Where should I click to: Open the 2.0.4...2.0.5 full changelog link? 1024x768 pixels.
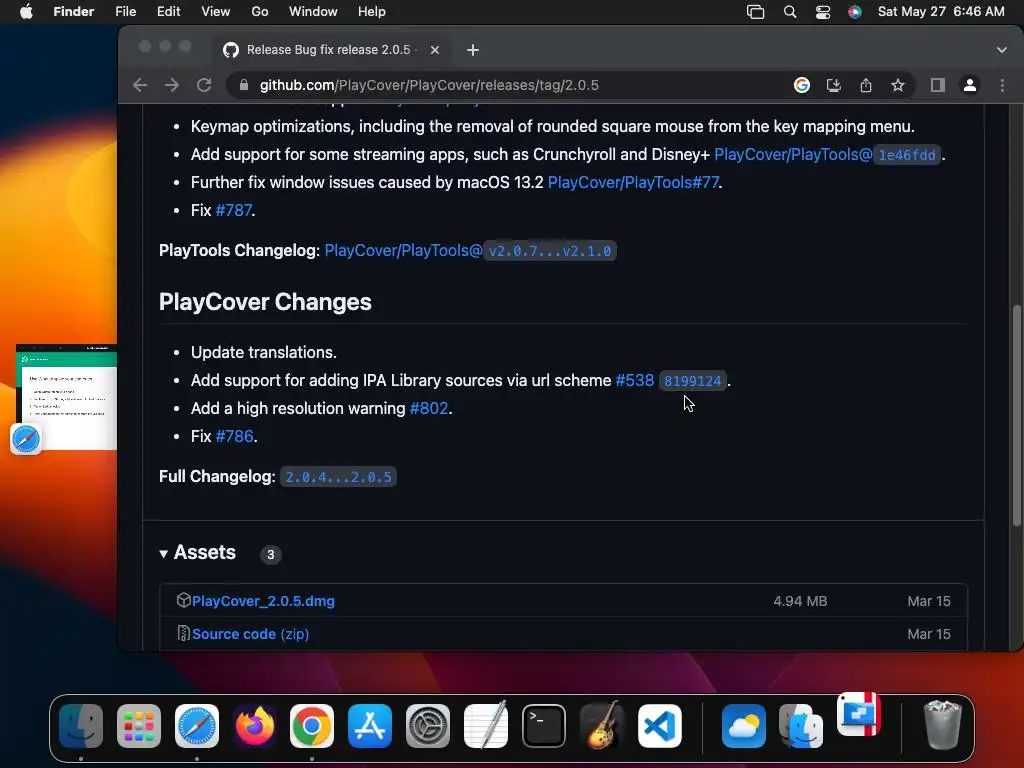[338, 477]
